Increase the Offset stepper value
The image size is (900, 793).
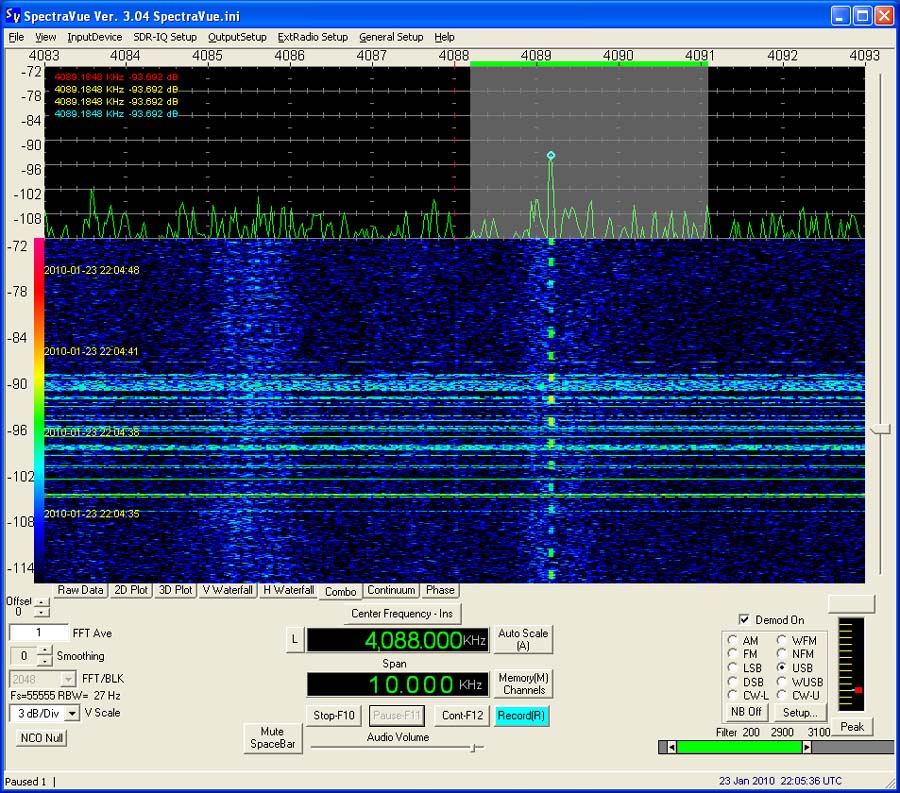(x=42, y=602)
